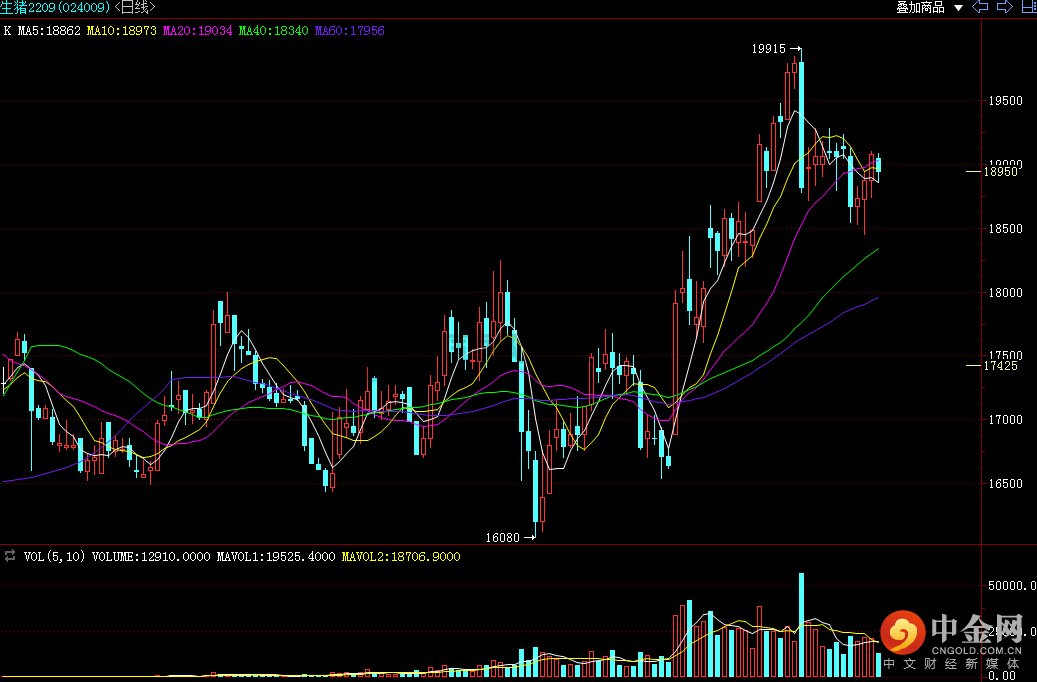Click the right arrow navigation icon

point(1005,7)
